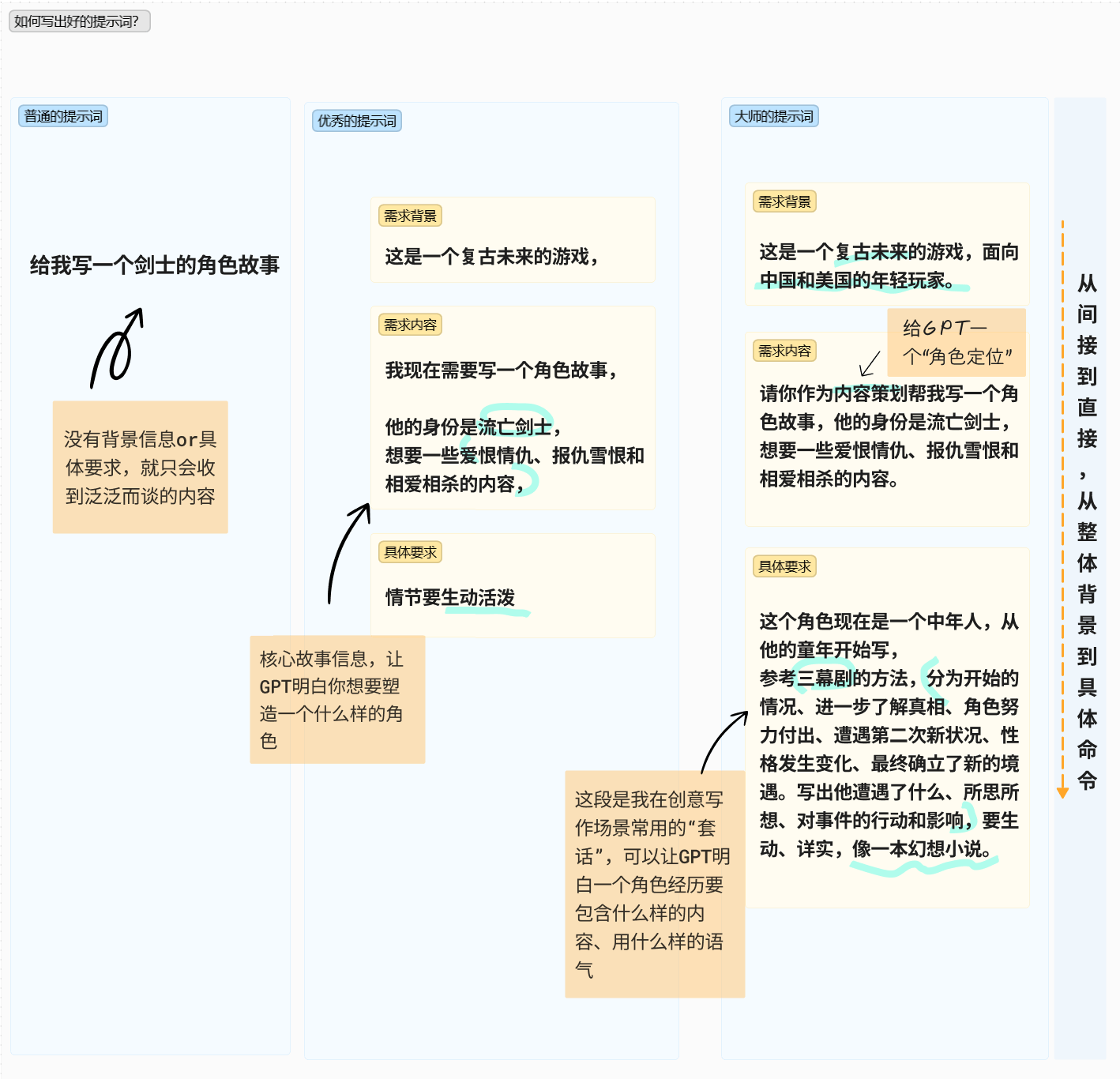Click the 具体要求 tag in 大师的提示词 column
The width and height of the screenshot is (1120, 1079).
[x=784, y=566]
